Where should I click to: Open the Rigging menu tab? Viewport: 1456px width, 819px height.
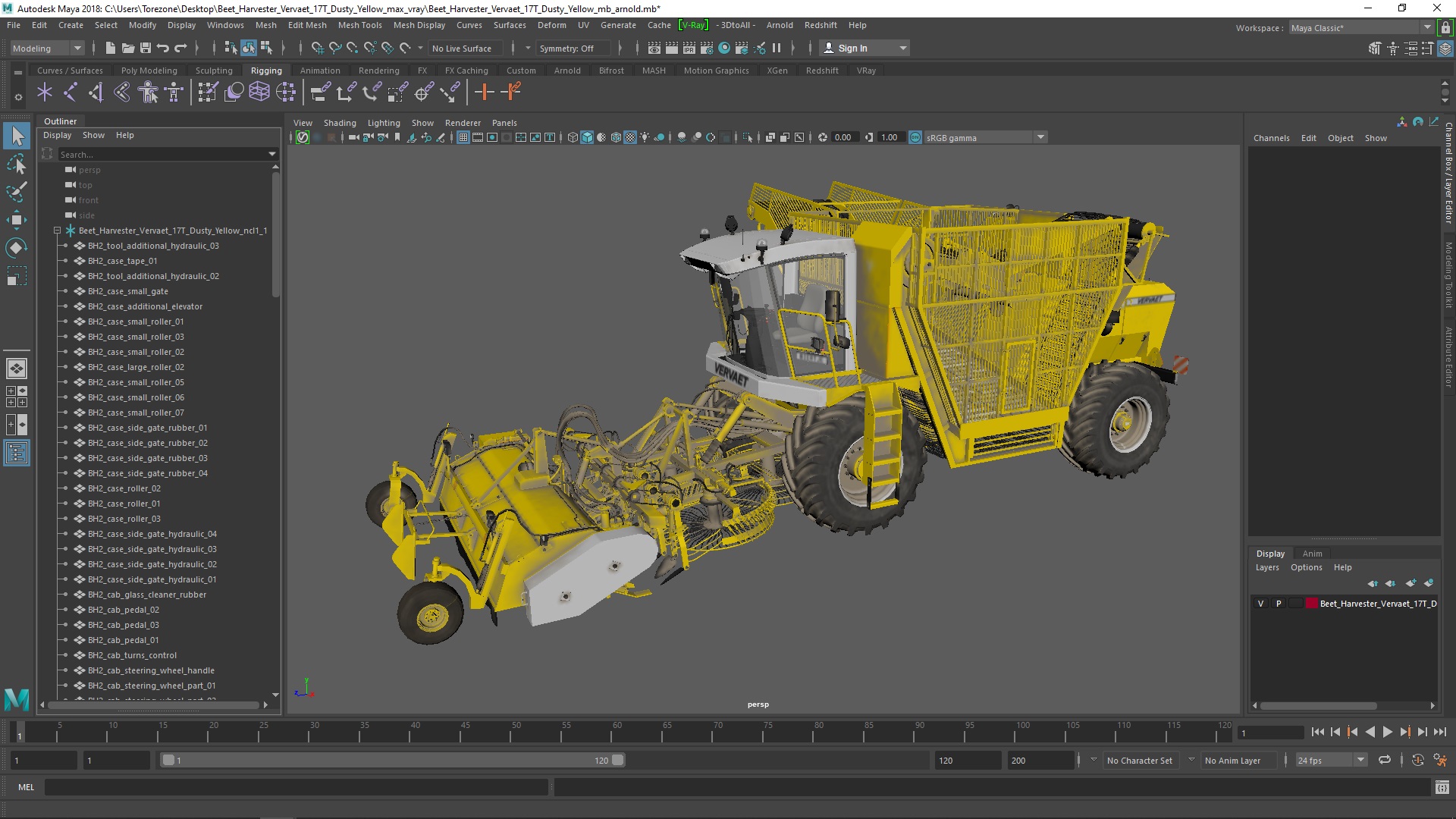pos(265,70)
